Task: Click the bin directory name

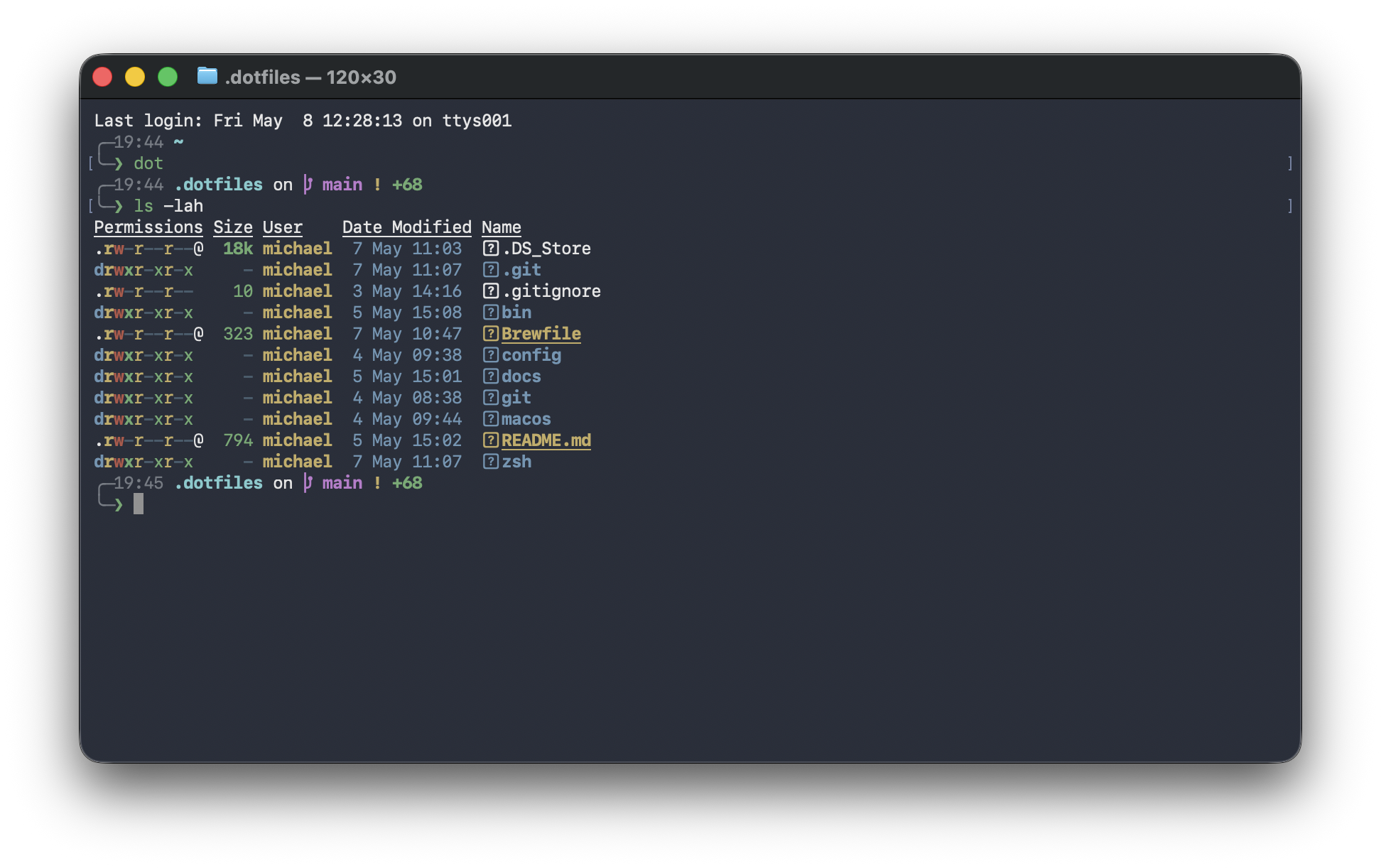Action: 516,313
